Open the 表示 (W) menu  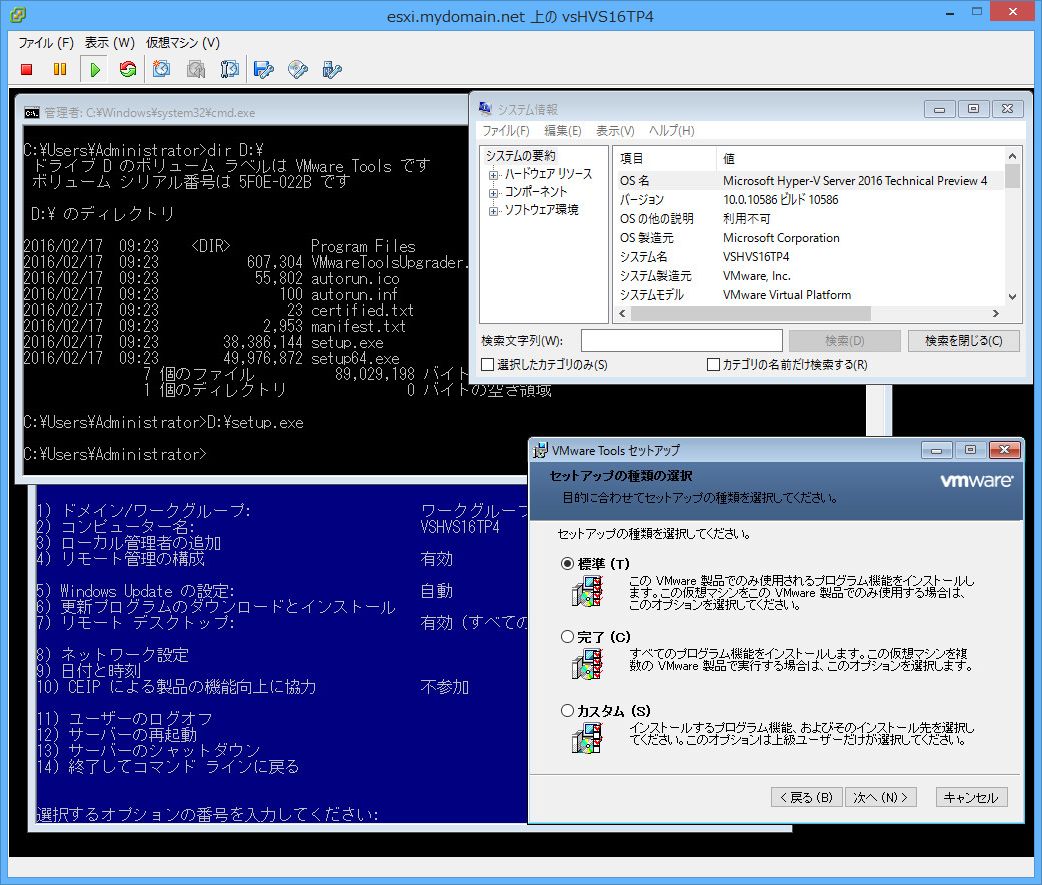click(x=110, y=43)
